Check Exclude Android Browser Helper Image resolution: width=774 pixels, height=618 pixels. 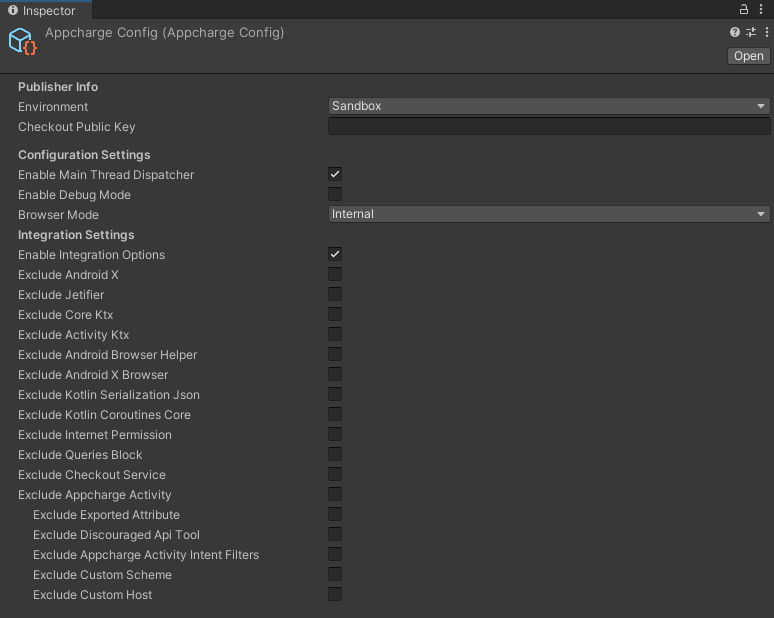(x=335, y=354)
